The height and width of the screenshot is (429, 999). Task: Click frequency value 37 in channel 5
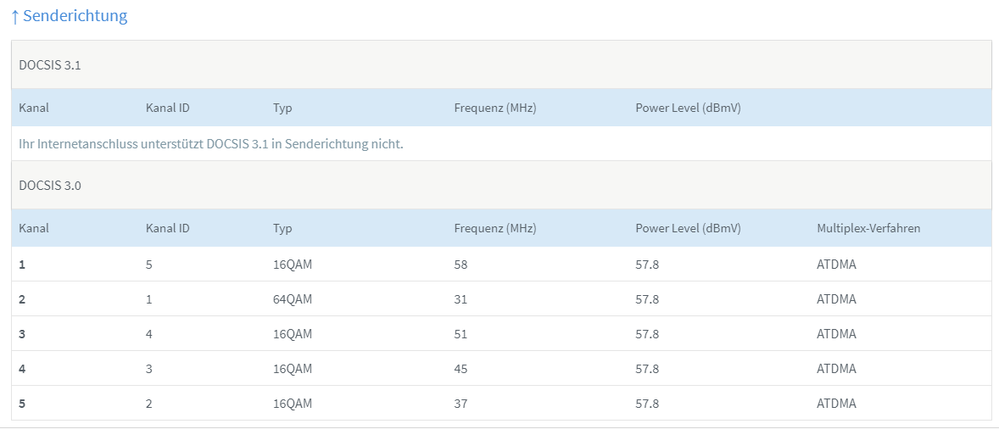pyautogui.click(x=461, y=403)
